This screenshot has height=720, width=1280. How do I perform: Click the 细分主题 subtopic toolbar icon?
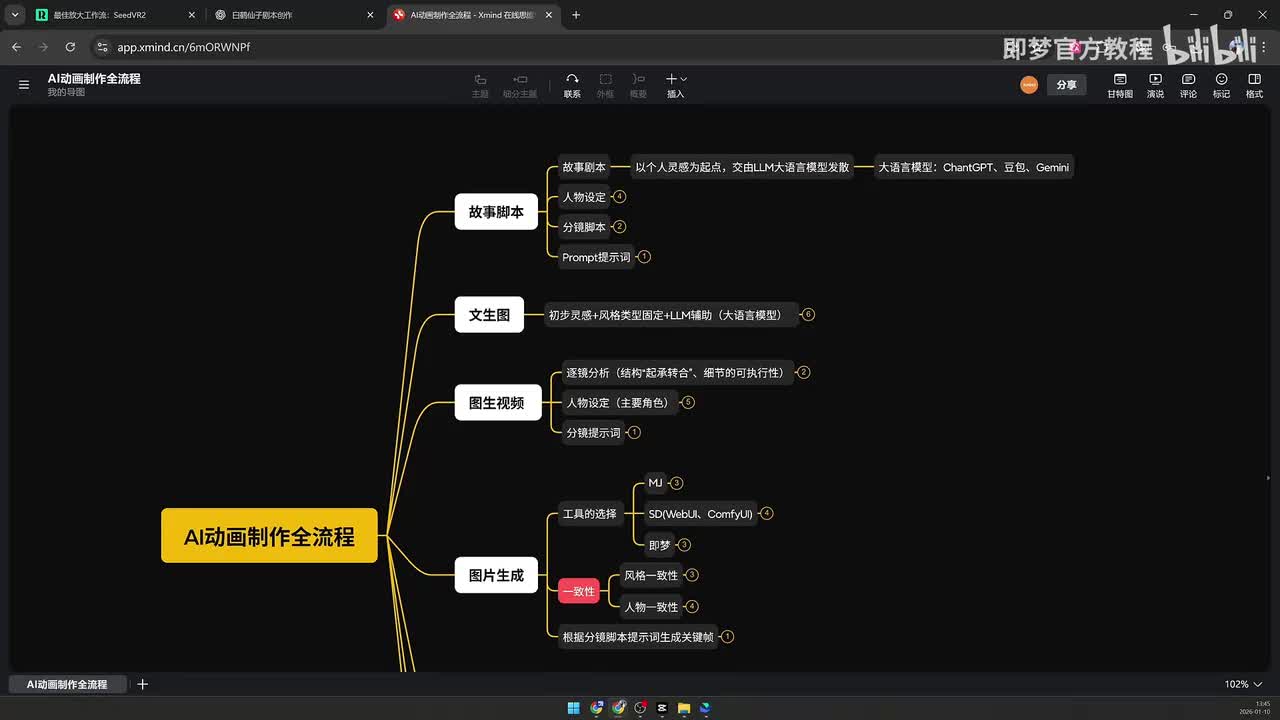[520, 85]
